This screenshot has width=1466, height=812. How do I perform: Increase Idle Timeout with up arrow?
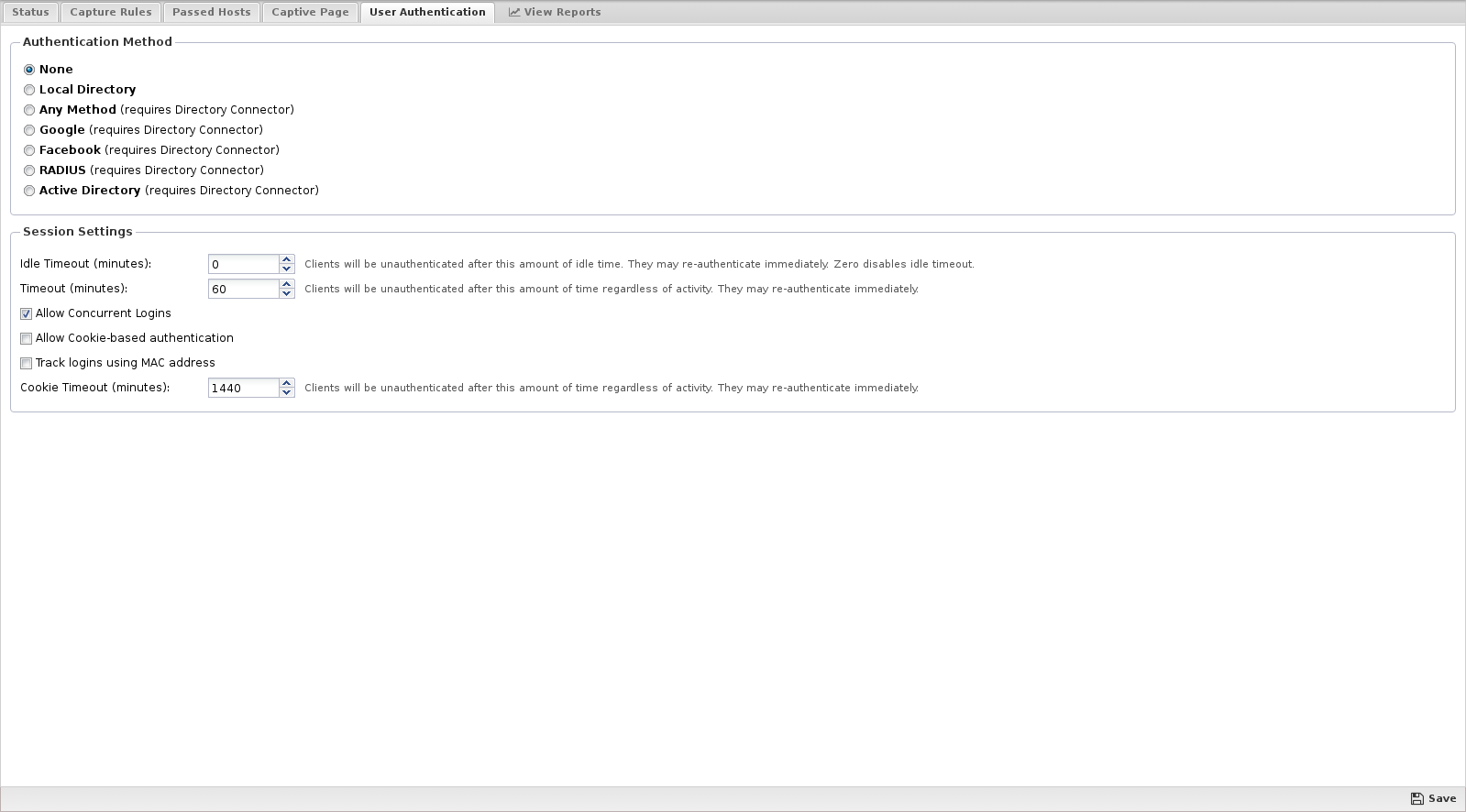(x=287, y=259)
